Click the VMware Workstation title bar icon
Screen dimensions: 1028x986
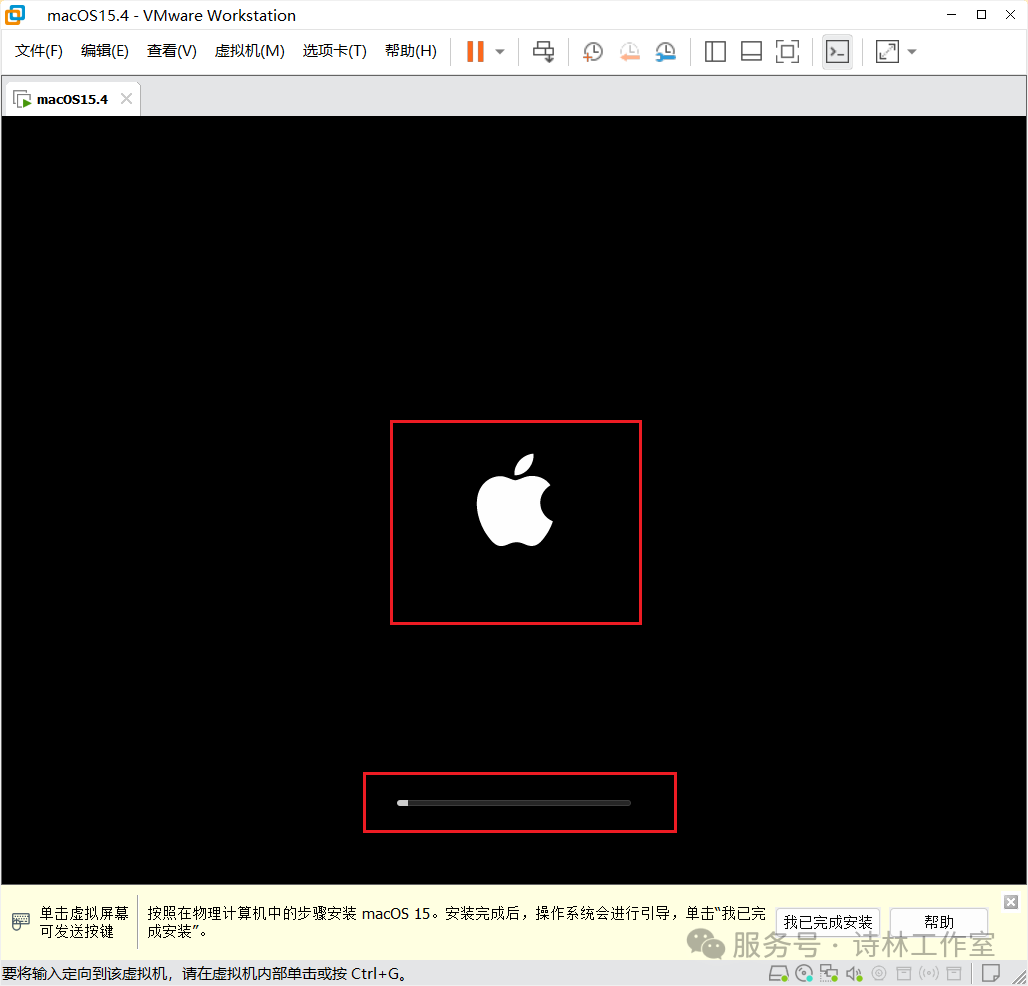coord(15,15)
